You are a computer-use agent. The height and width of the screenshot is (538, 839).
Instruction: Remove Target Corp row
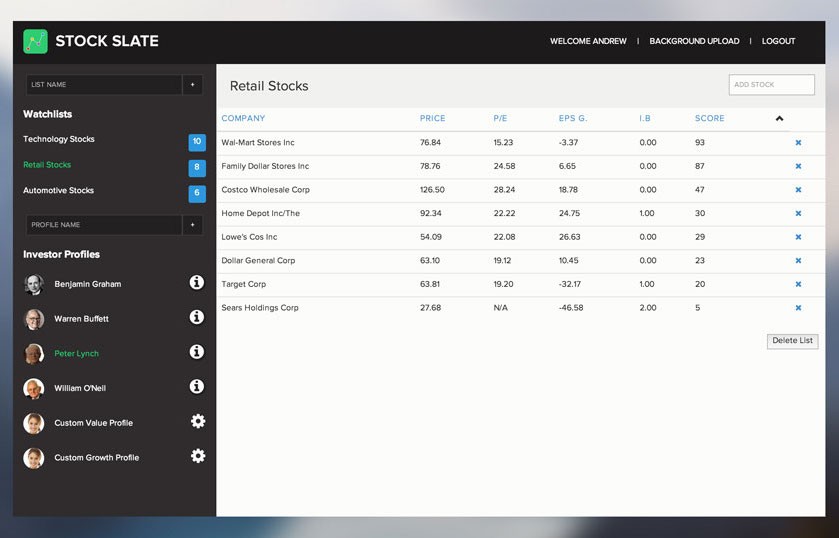click(x=798, y=284)
